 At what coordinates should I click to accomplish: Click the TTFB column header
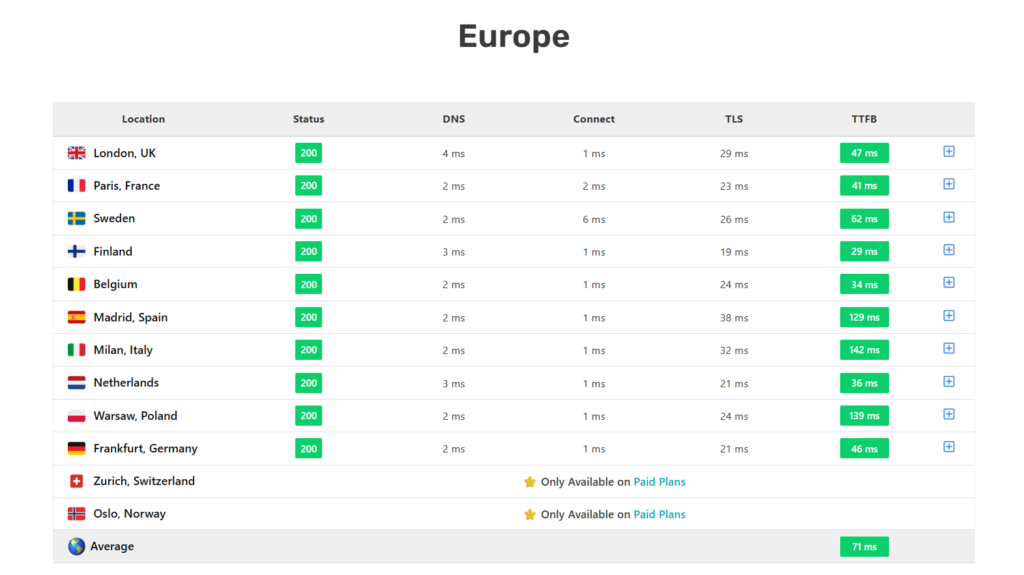pyautogui.click(x=864, y=119)
